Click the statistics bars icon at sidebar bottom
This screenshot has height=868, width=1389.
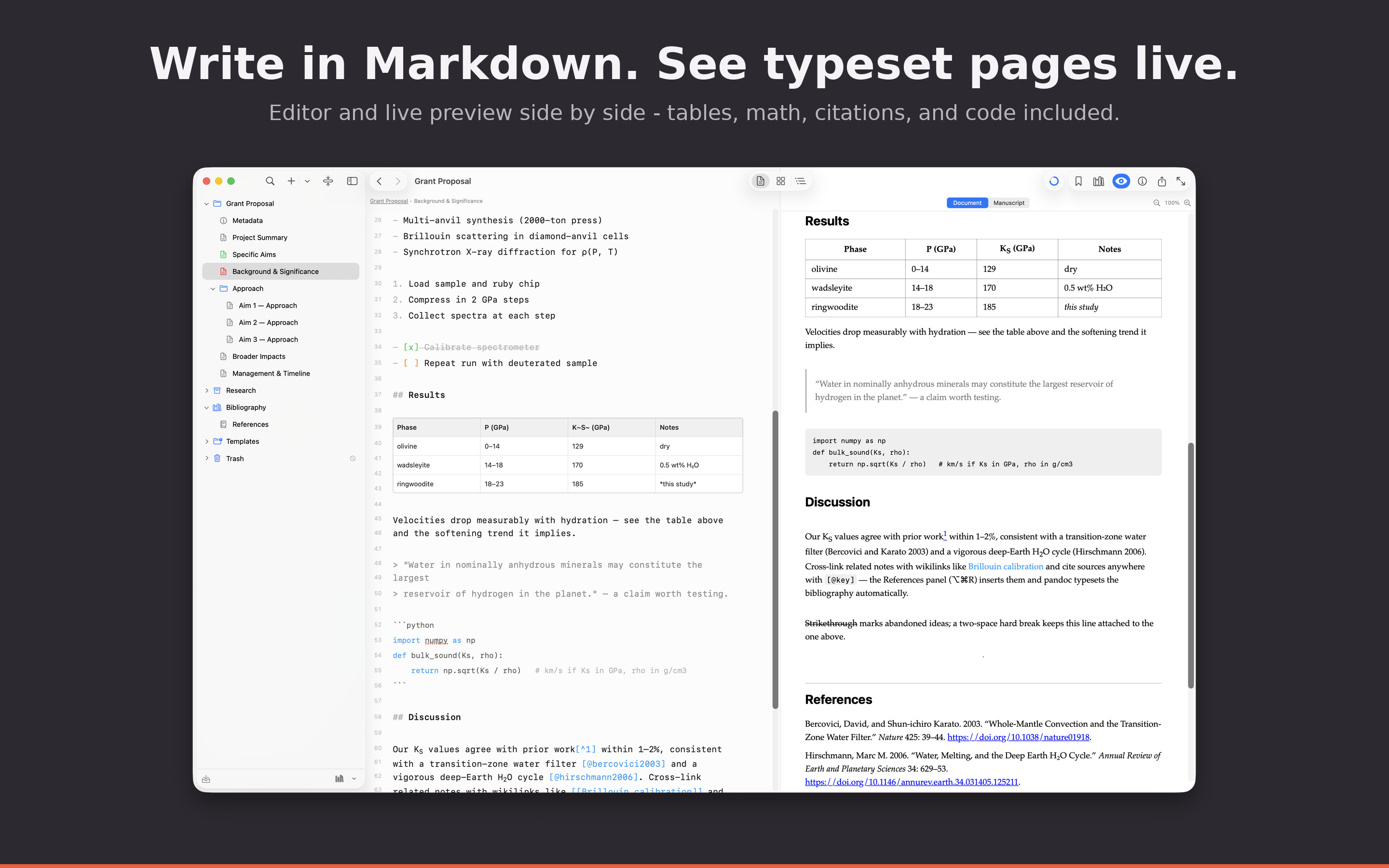click(x=339, y=779)
